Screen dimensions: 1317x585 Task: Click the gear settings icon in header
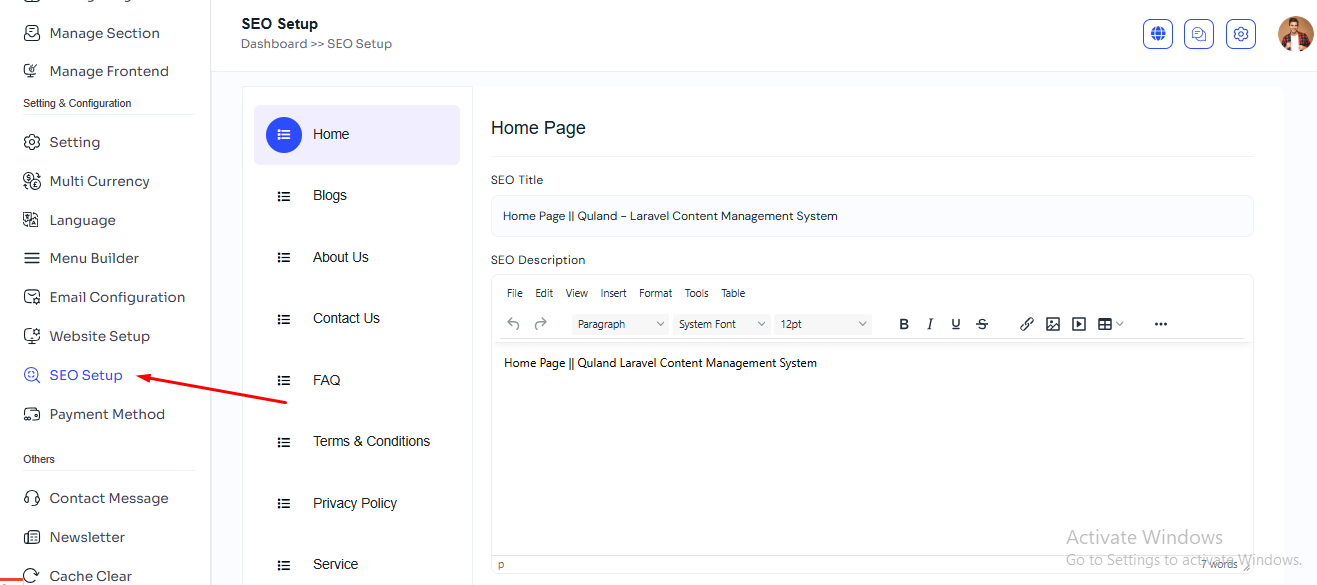1241,34
